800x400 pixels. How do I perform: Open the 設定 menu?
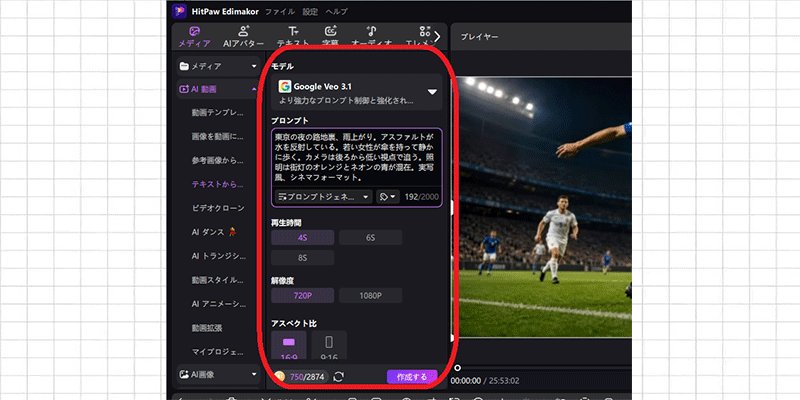(309, 12)
